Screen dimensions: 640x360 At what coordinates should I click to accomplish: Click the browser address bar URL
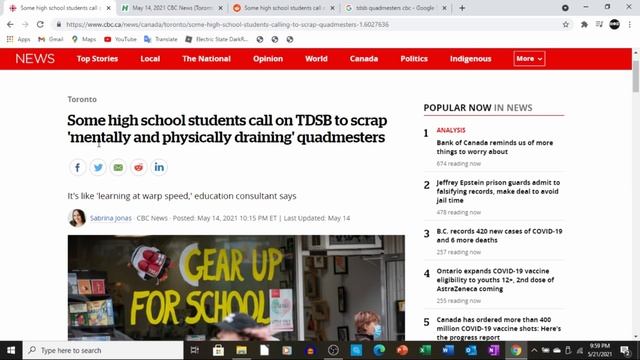coord(227,24)
